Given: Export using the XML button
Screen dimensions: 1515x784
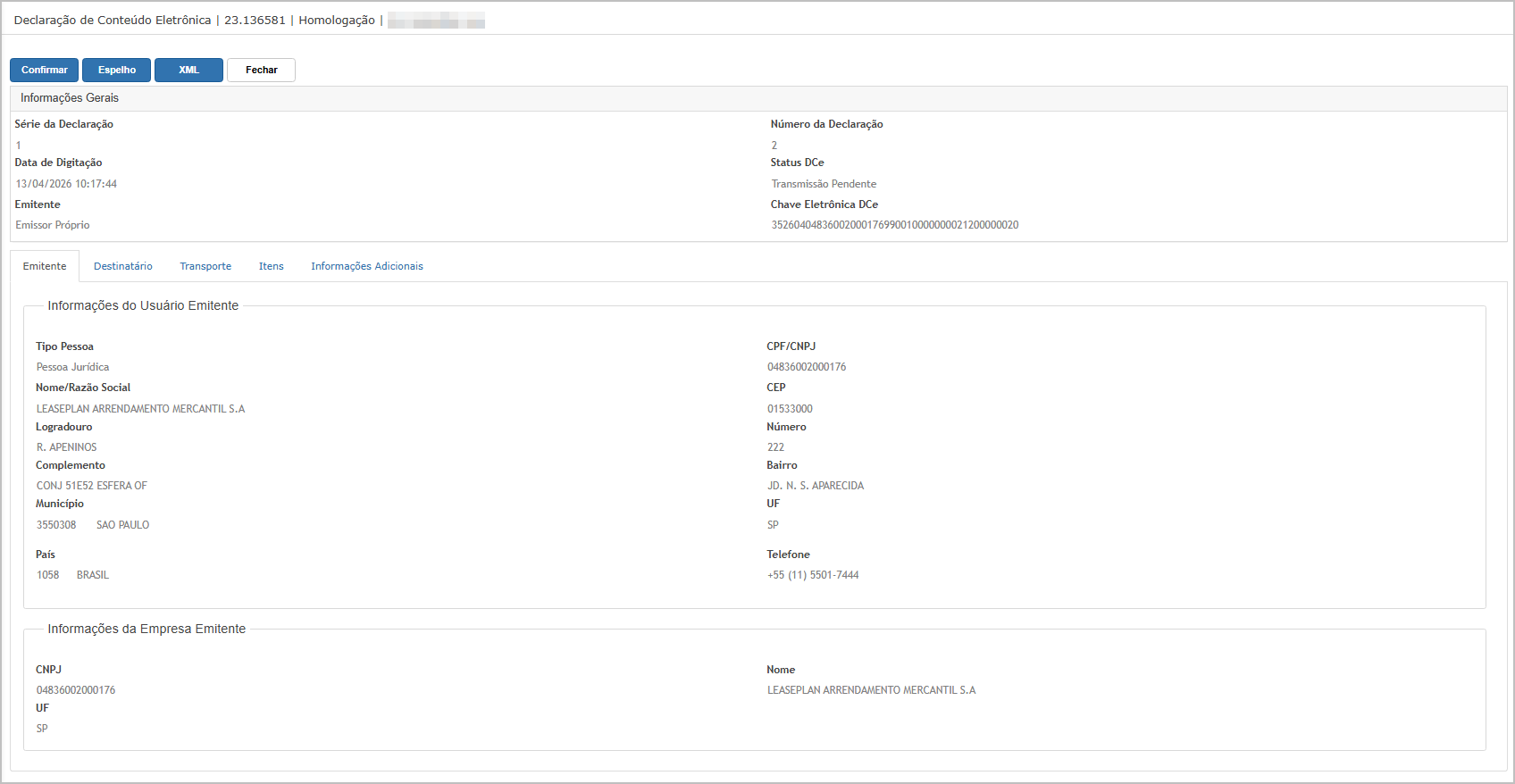Looking at the screenshot, I should click(188, 70).
